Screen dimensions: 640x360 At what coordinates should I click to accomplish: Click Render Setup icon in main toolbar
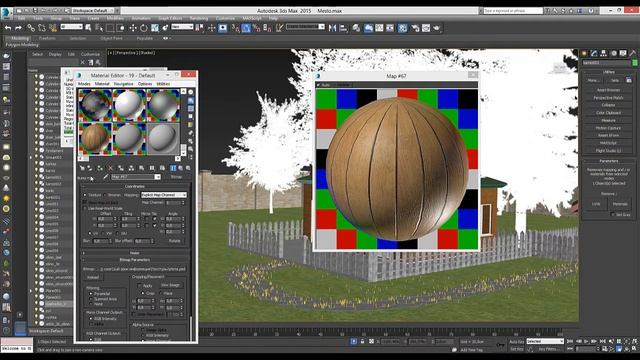click(x=415, y=28)
